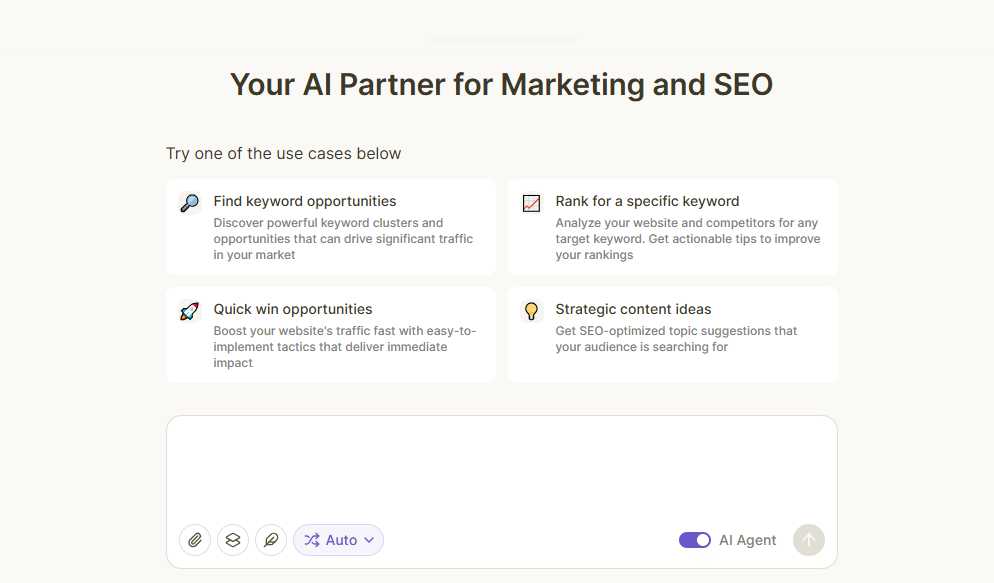The height and width of the screenshot is (583, 994).
Task: Click the Rank for keyword description text
Action: (687, 239)
